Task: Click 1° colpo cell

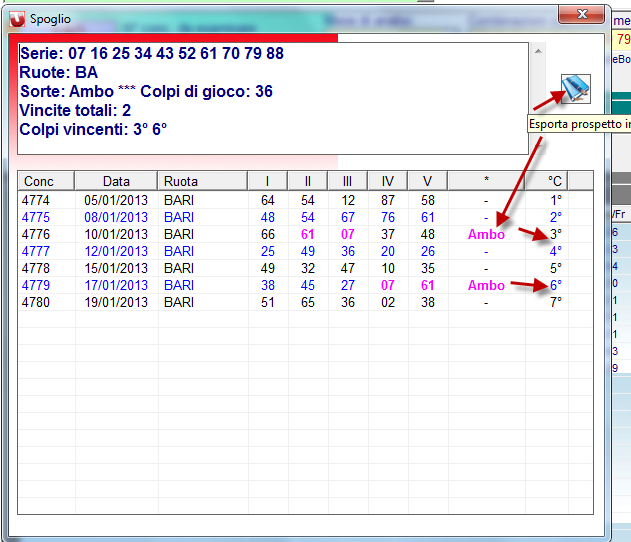Action: point(556,200)
